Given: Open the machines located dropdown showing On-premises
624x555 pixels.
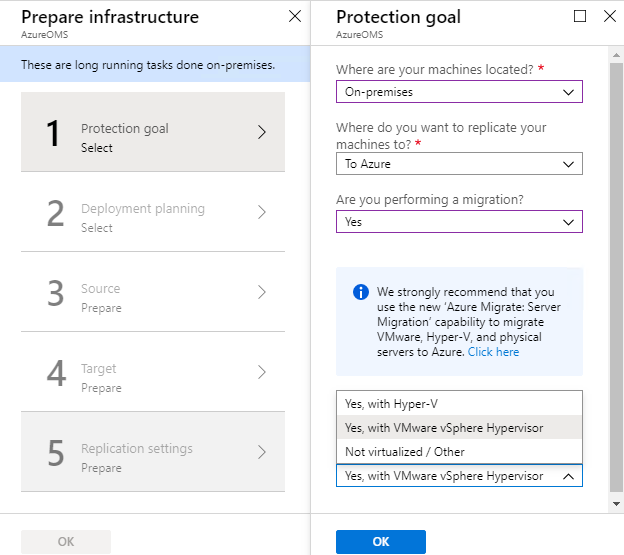Looking at the screenshot, I should click(459, 92).
